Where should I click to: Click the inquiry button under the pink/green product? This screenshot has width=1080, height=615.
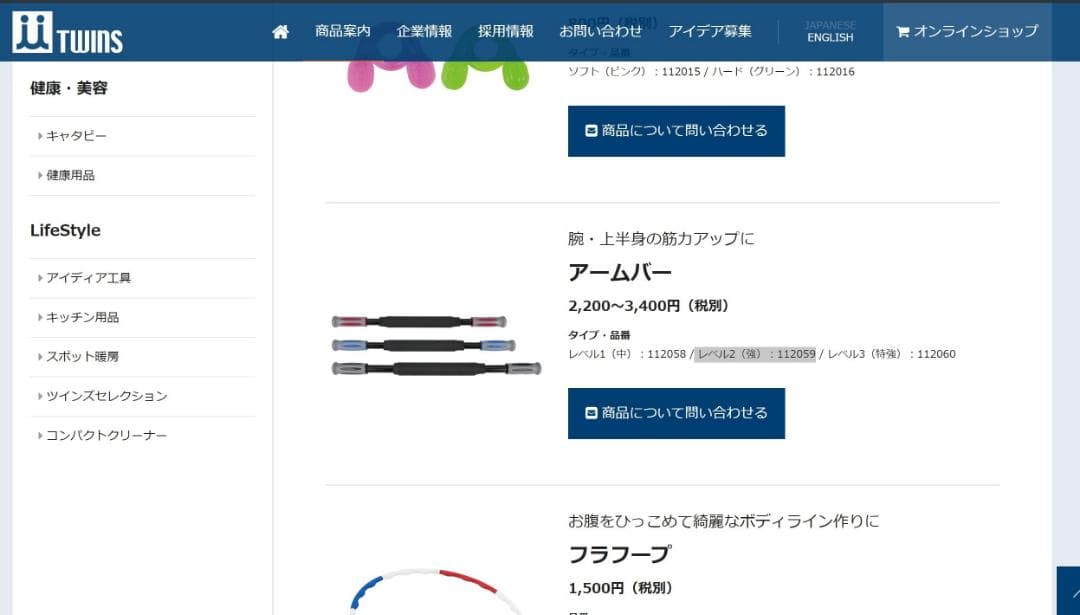[676, 131]
